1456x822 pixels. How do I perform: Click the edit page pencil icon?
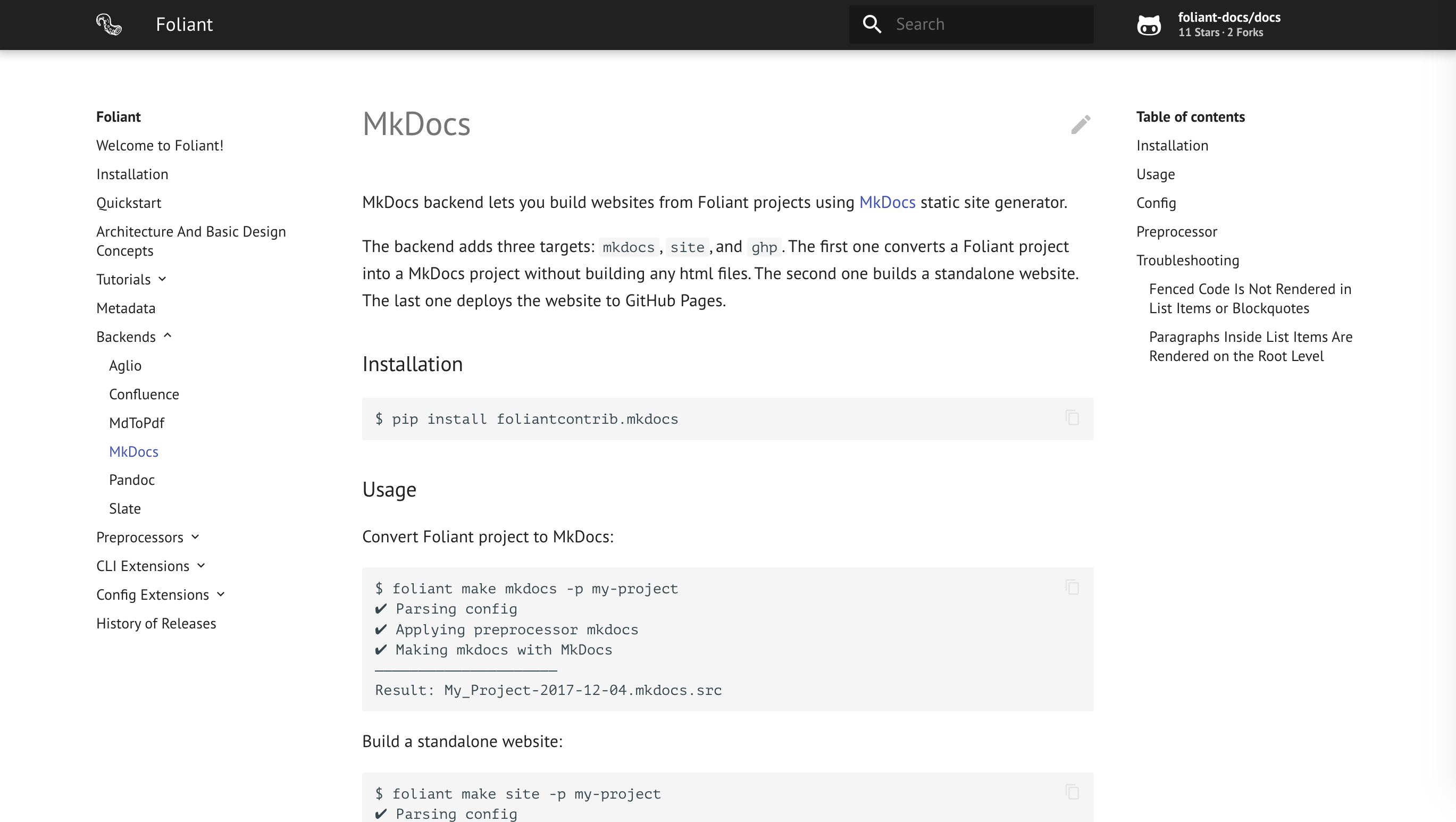(x=1080, y=124)
